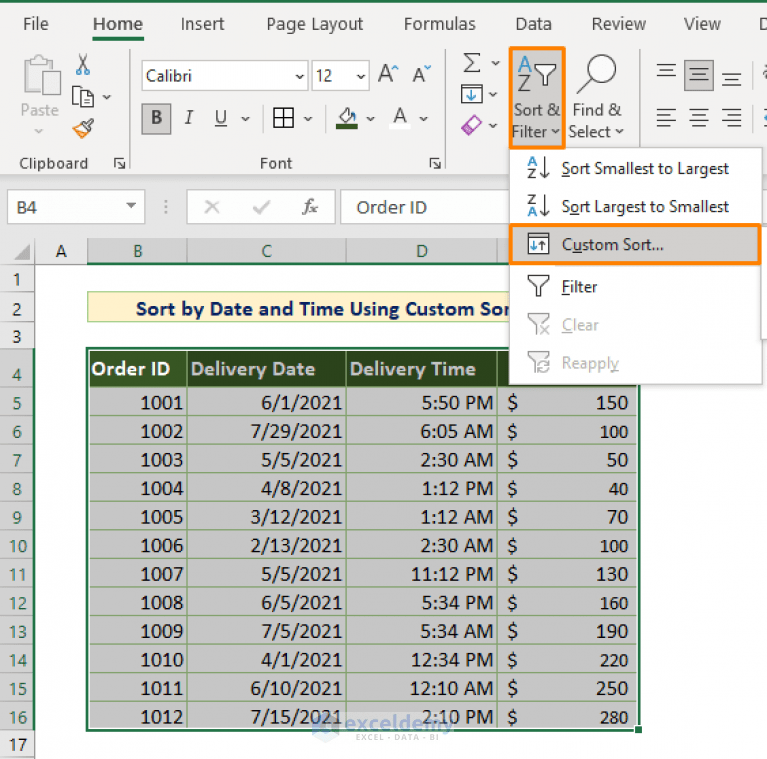Switch to the Page Layout tab
The width and height of the screenshot is (767, 759).
pos(315,24)
